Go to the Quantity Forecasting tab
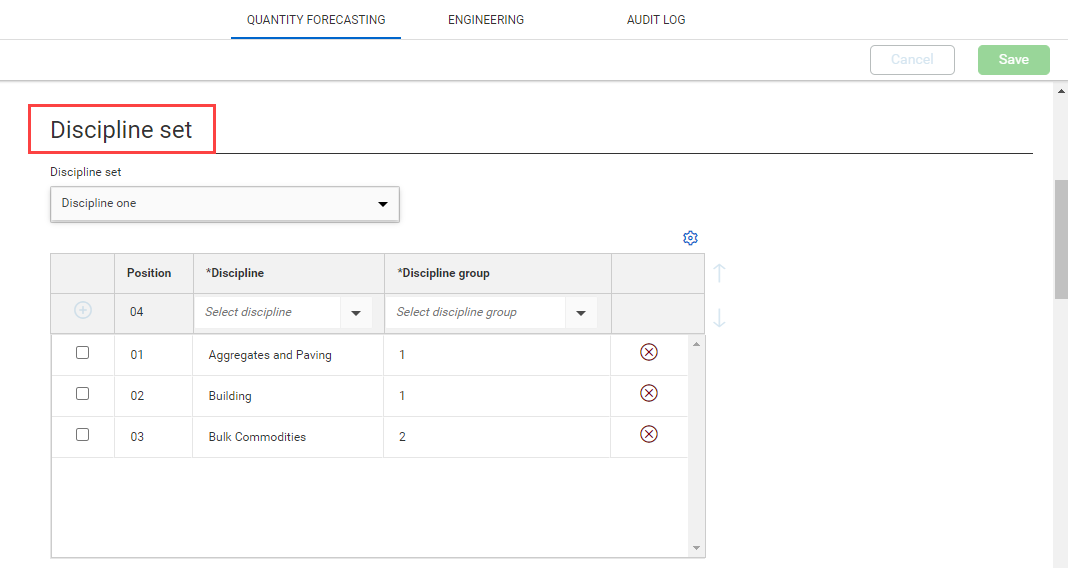Image resolution: width=1068 pixels, height=568 pixels. click(316, 20)
